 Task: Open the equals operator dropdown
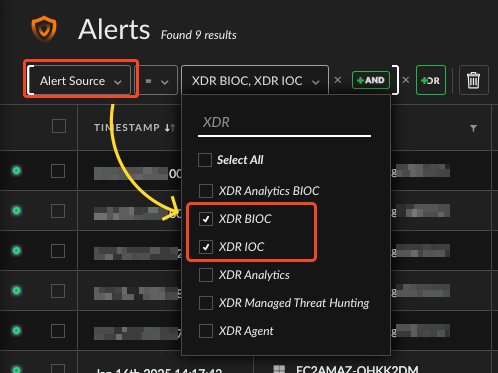tap(157, 81)
